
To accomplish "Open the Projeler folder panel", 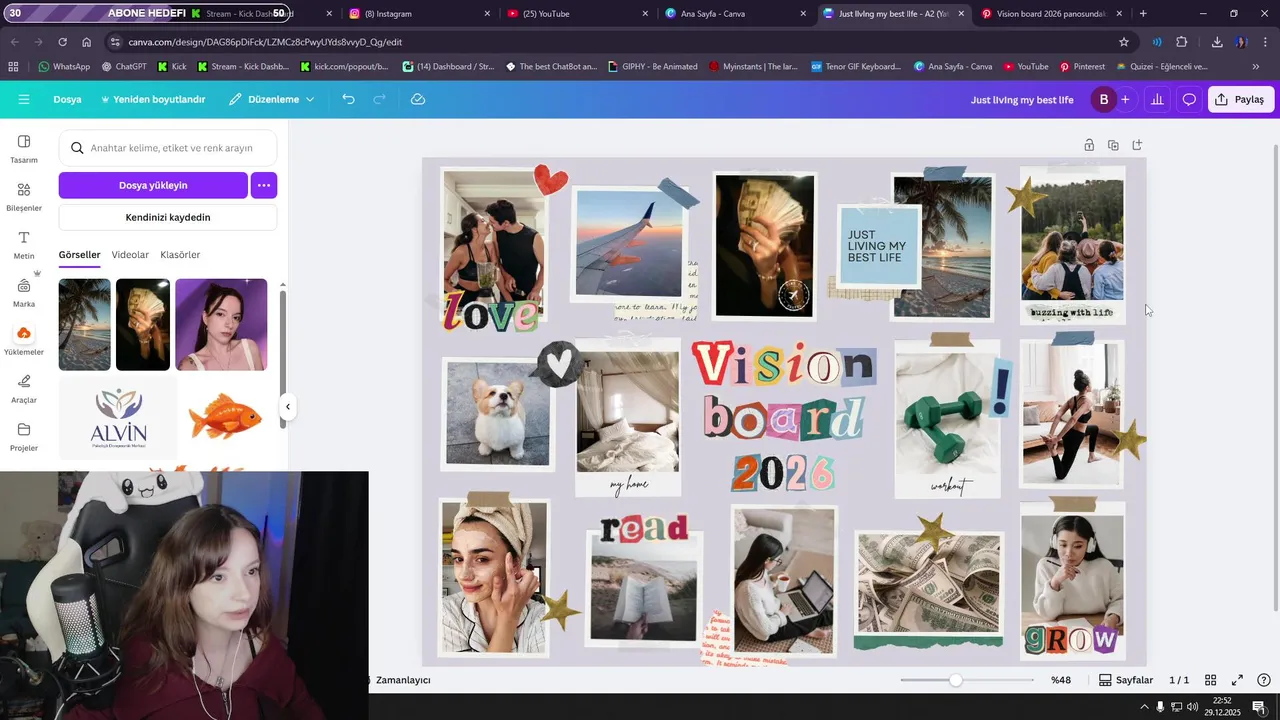I will pos(24,436).
